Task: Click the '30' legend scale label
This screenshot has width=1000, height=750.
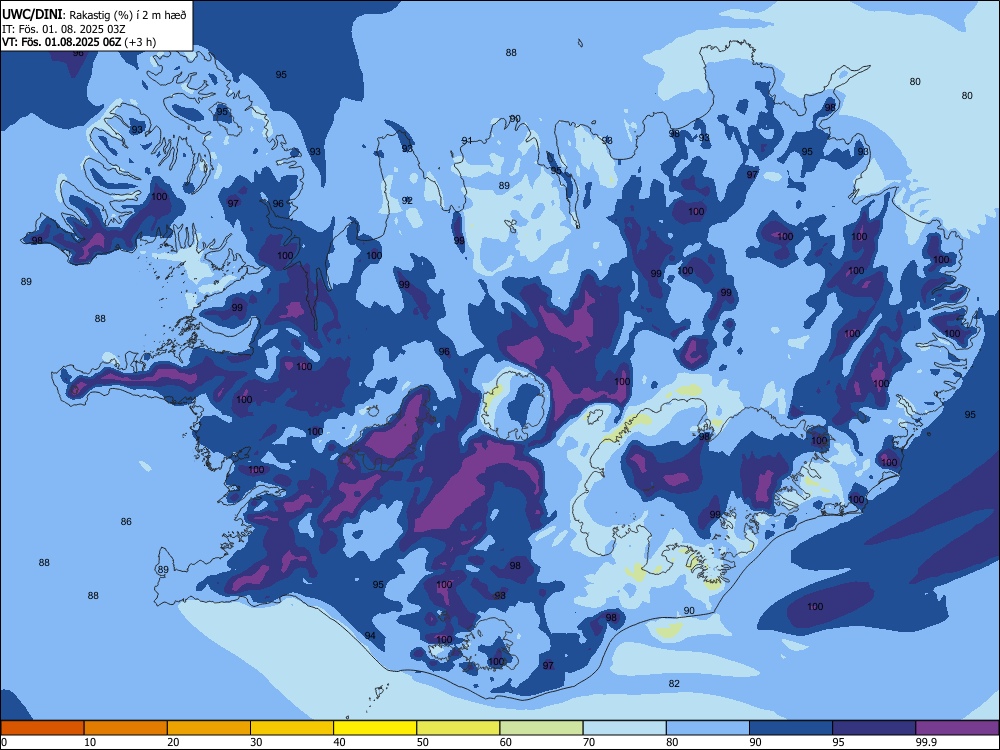Action: coord(256,742)
